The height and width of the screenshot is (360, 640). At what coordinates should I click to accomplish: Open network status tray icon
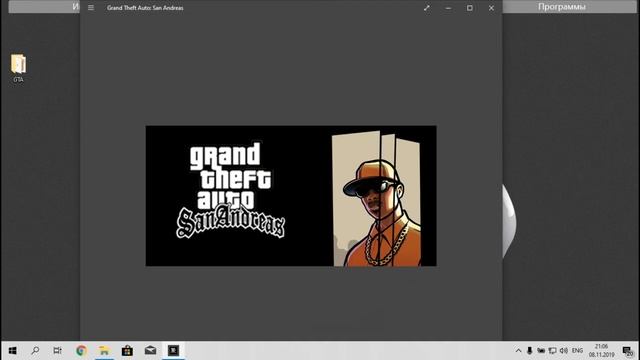point(552,351)
